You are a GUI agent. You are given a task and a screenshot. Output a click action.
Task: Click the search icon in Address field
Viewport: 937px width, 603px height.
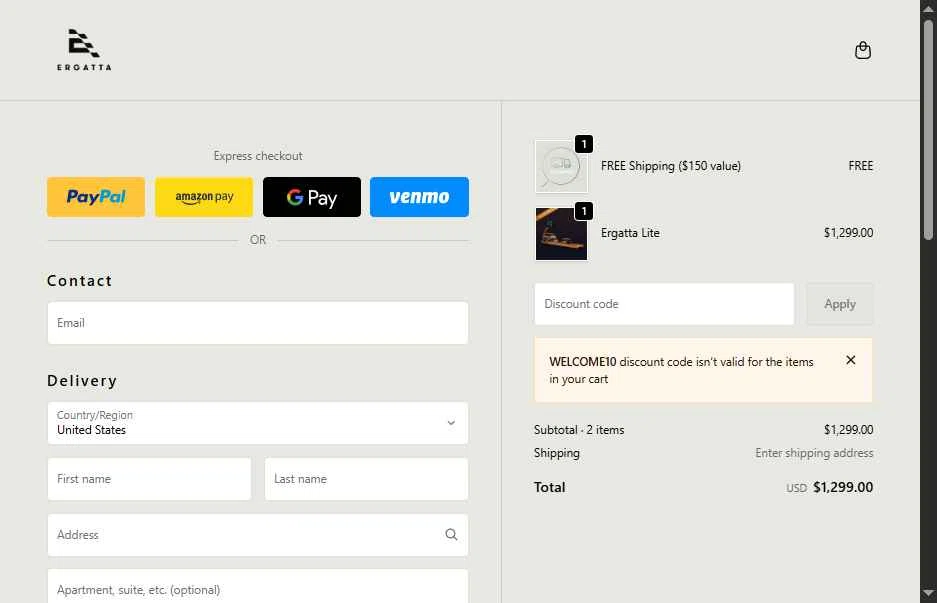[x=451, y=534]
